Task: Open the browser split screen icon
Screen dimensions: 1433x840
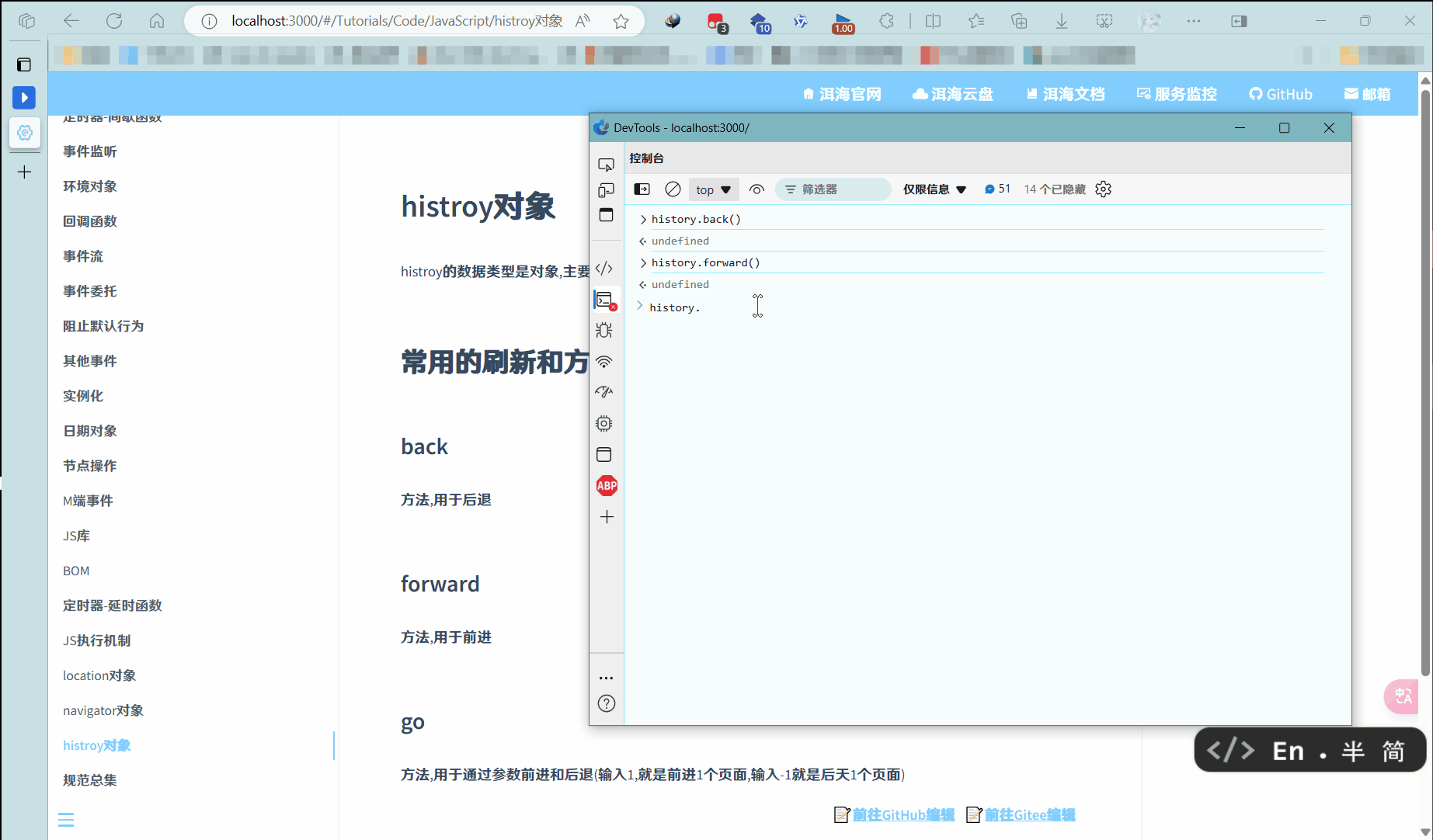Action: [934, 22]
